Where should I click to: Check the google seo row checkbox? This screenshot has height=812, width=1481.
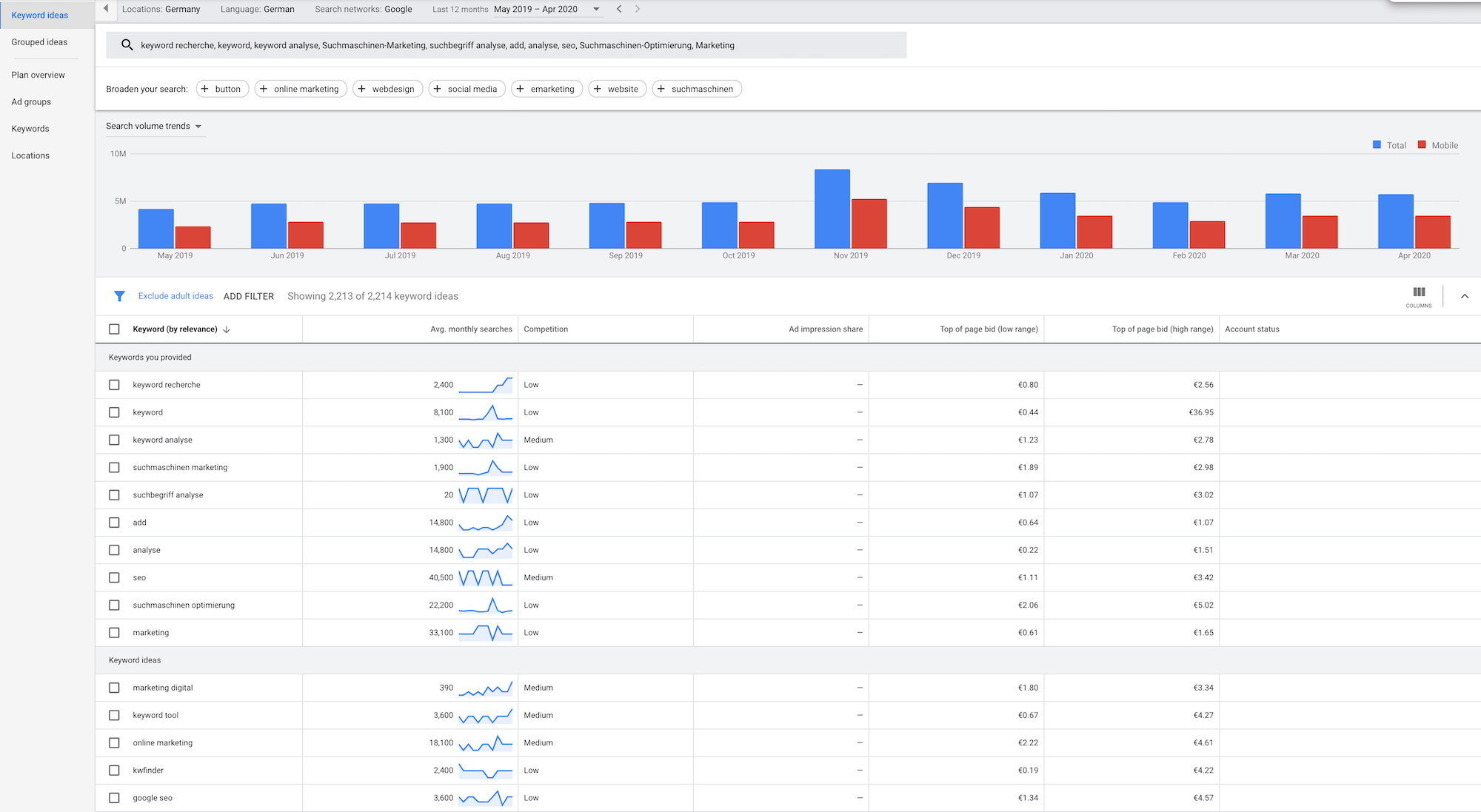[114, 798]
